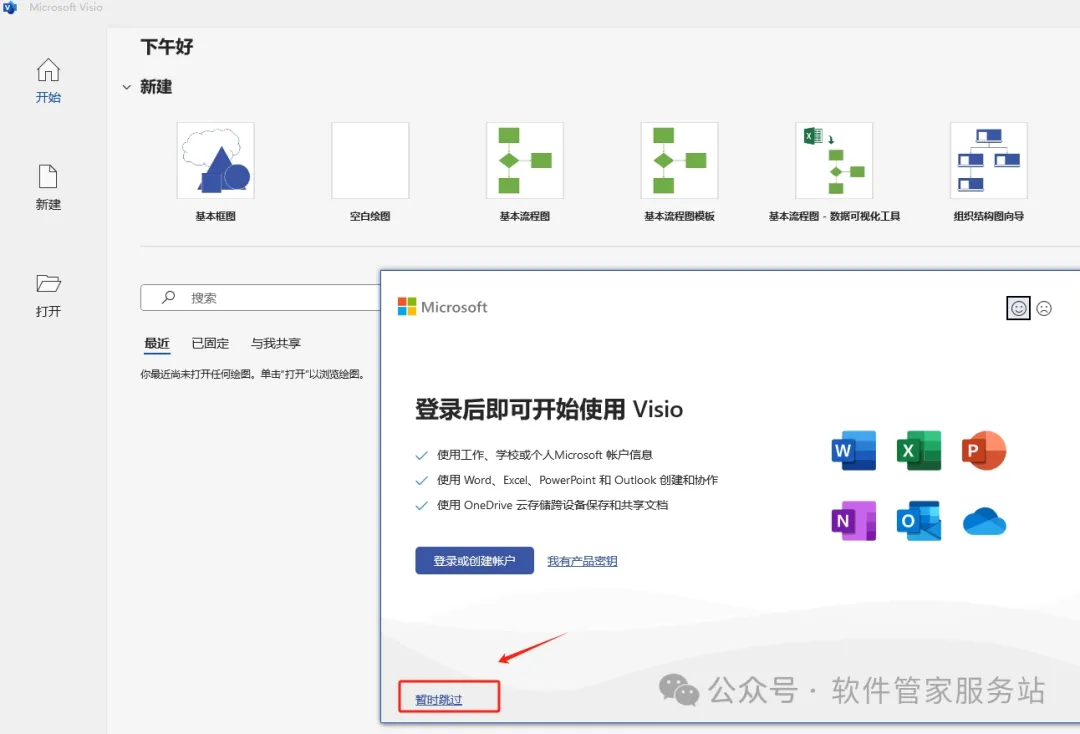Click the magnifier icon in search box

pyautogui.click(x=168, y=297)
